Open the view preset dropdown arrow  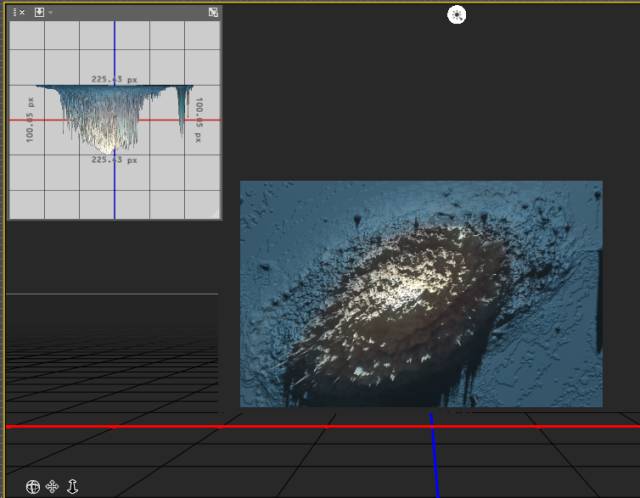tap(51, 12)
